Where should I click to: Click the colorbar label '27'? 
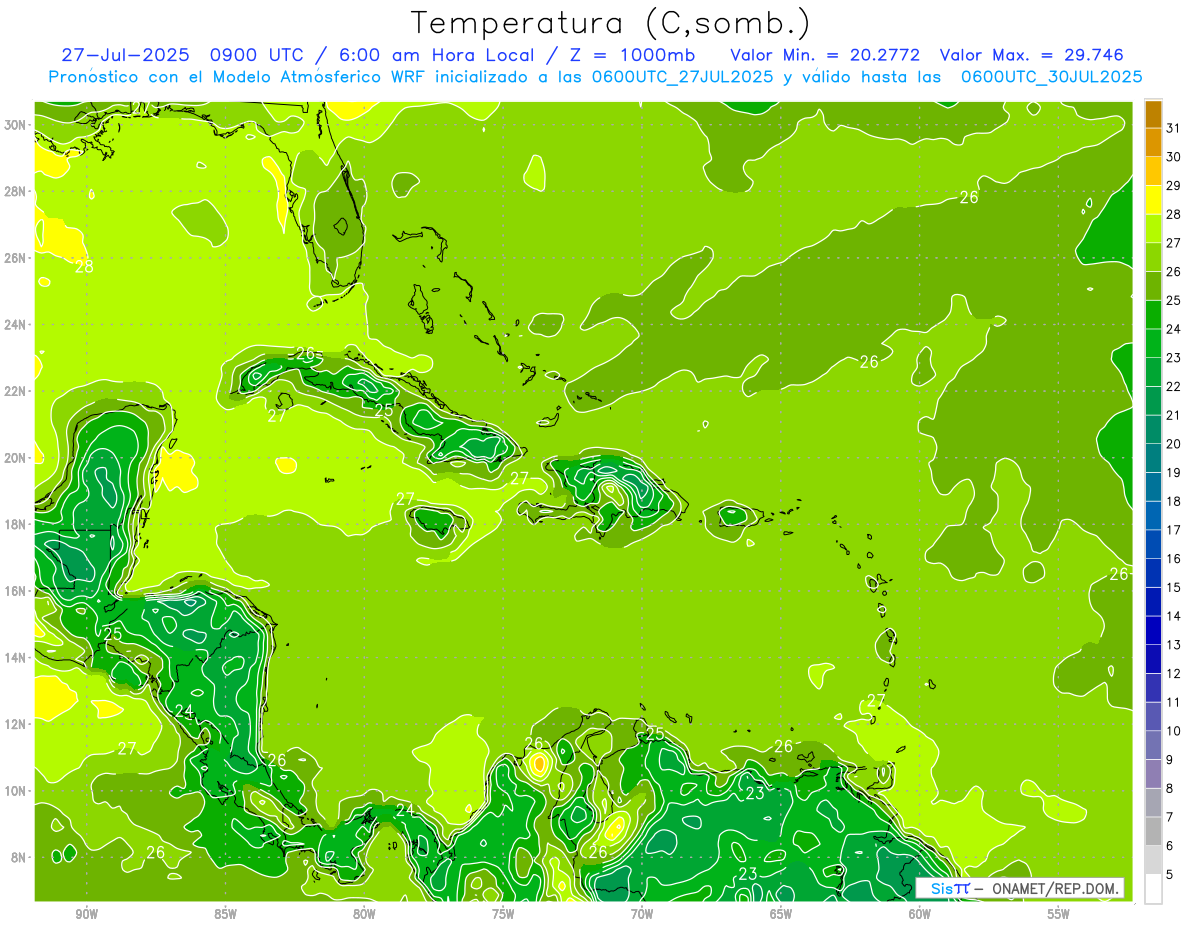[1174, 242]
